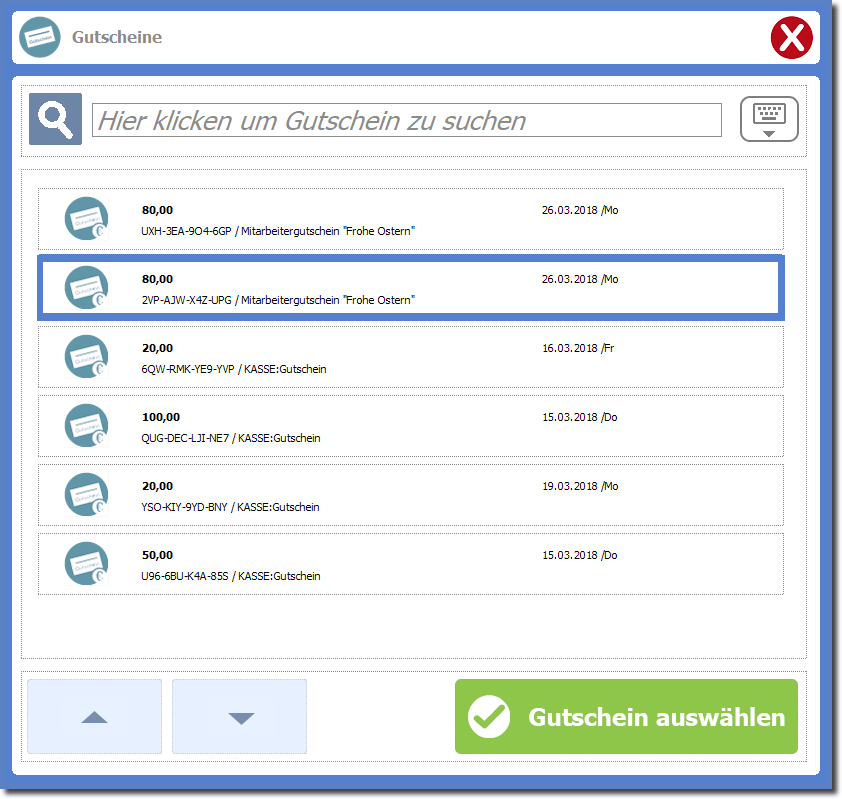Click voucher icon of 2VP-AJW-X4Z-UPG entry
The image size is (842, 799).
[x=87, y=288]
